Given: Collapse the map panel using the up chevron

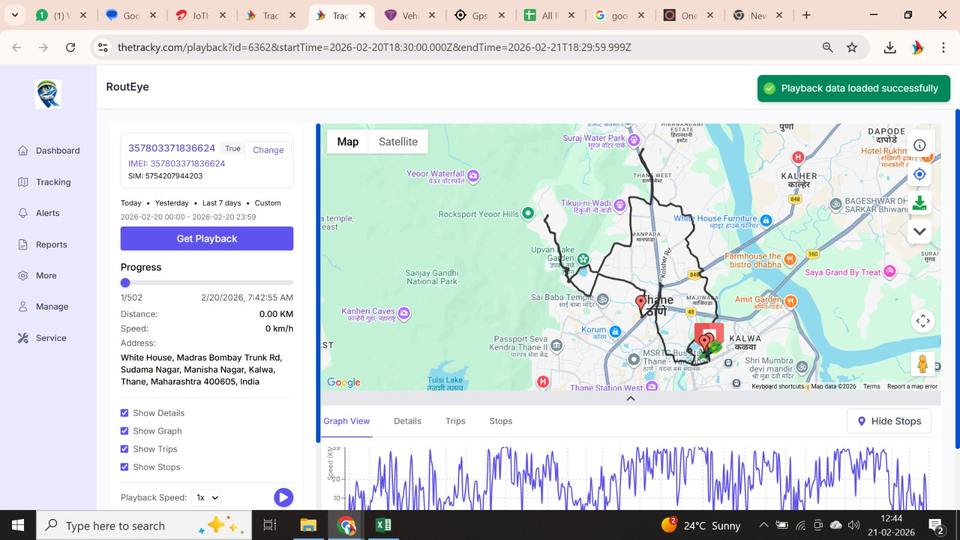Looking at the screenshot, I should 630,398.
